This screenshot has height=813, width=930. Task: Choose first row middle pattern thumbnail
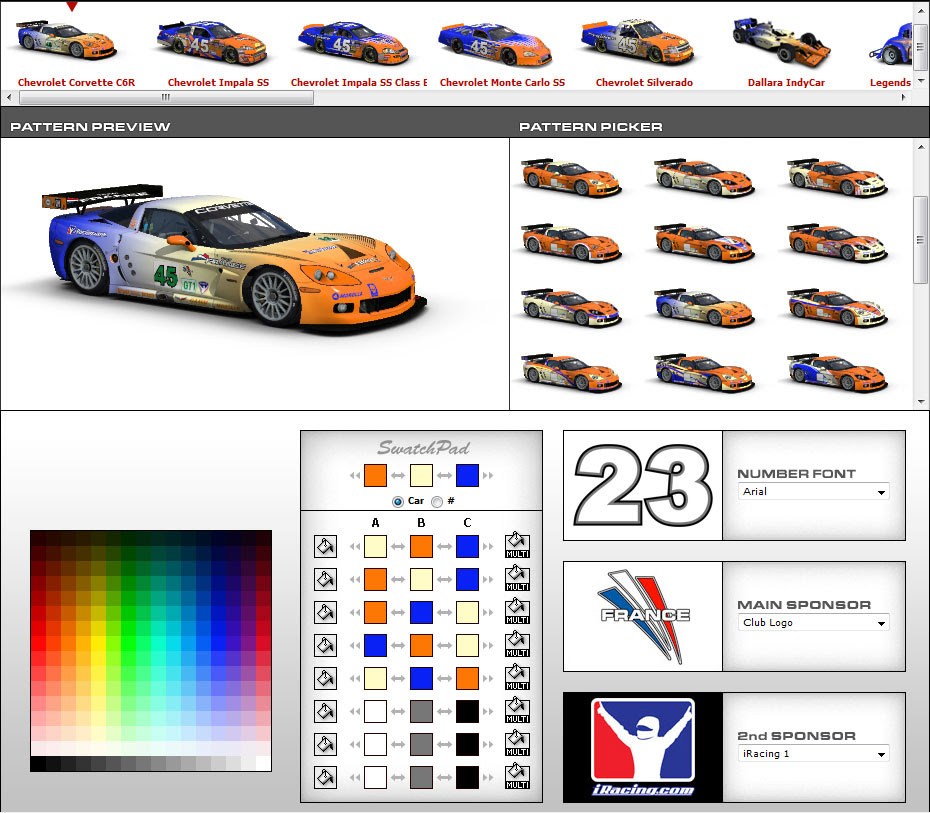pos(703,177)
